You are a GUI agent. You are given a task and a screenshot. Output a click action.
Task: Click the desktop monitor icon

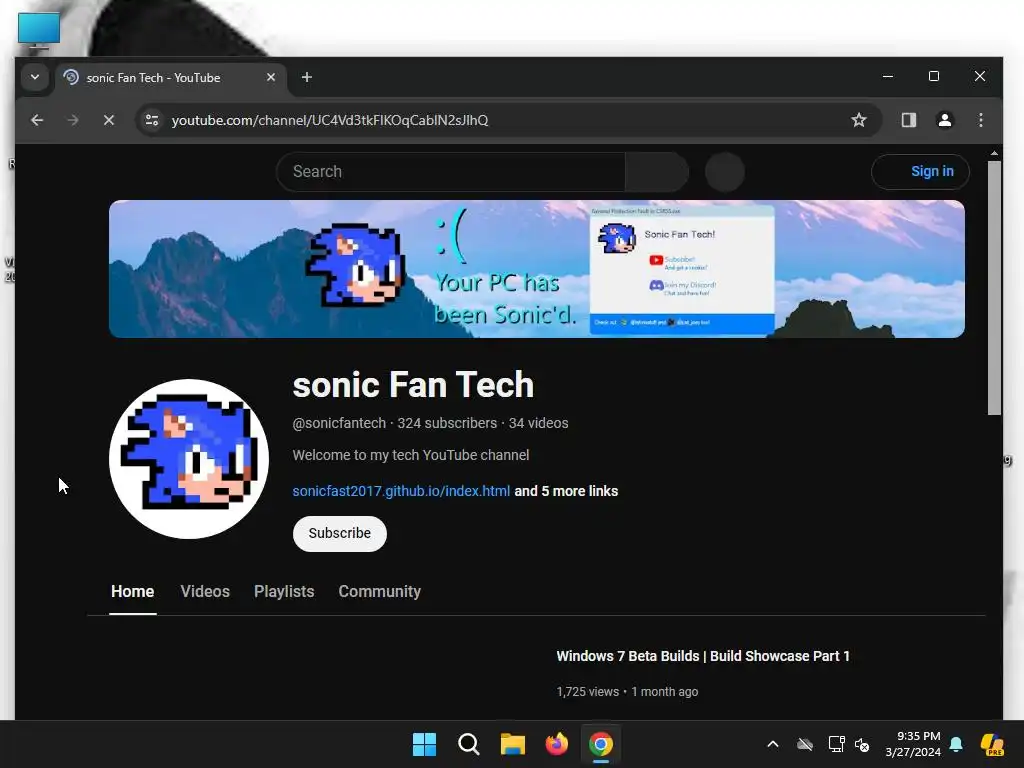pos(39,30)
